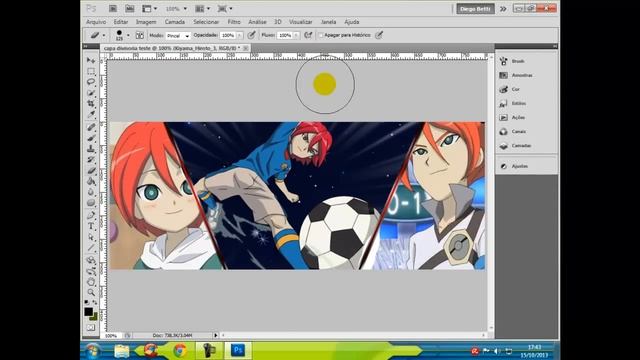Select the Eraser tool in toolbox

(x=91, y=171)
